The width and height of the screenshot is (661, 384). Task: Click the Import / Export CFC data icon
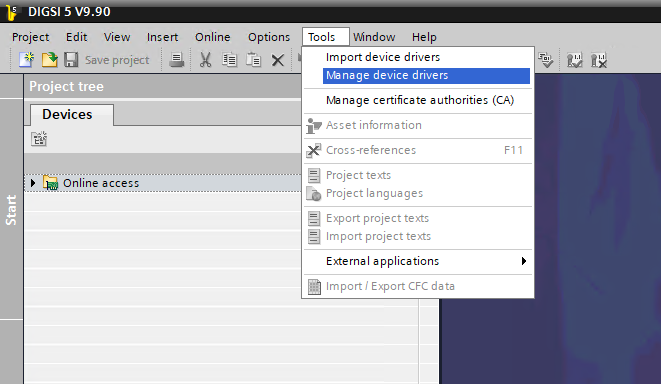[314, 287]
